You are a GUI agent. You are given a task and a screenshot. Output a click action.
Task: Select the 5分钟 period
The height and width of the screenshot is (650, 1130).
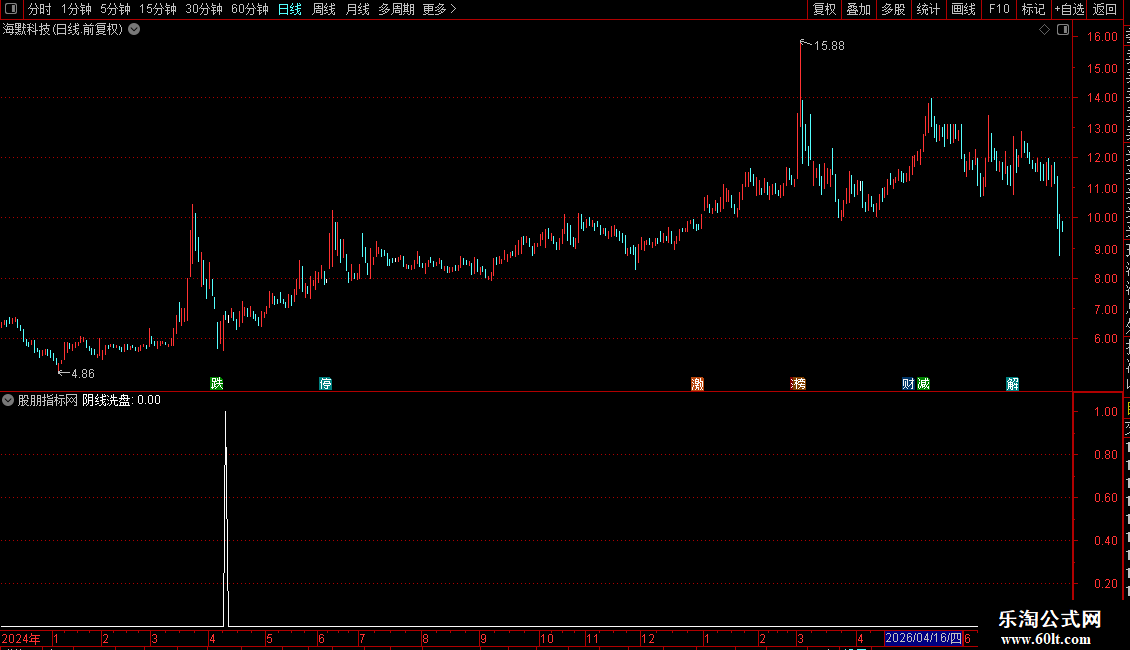[x=115, y=9]
